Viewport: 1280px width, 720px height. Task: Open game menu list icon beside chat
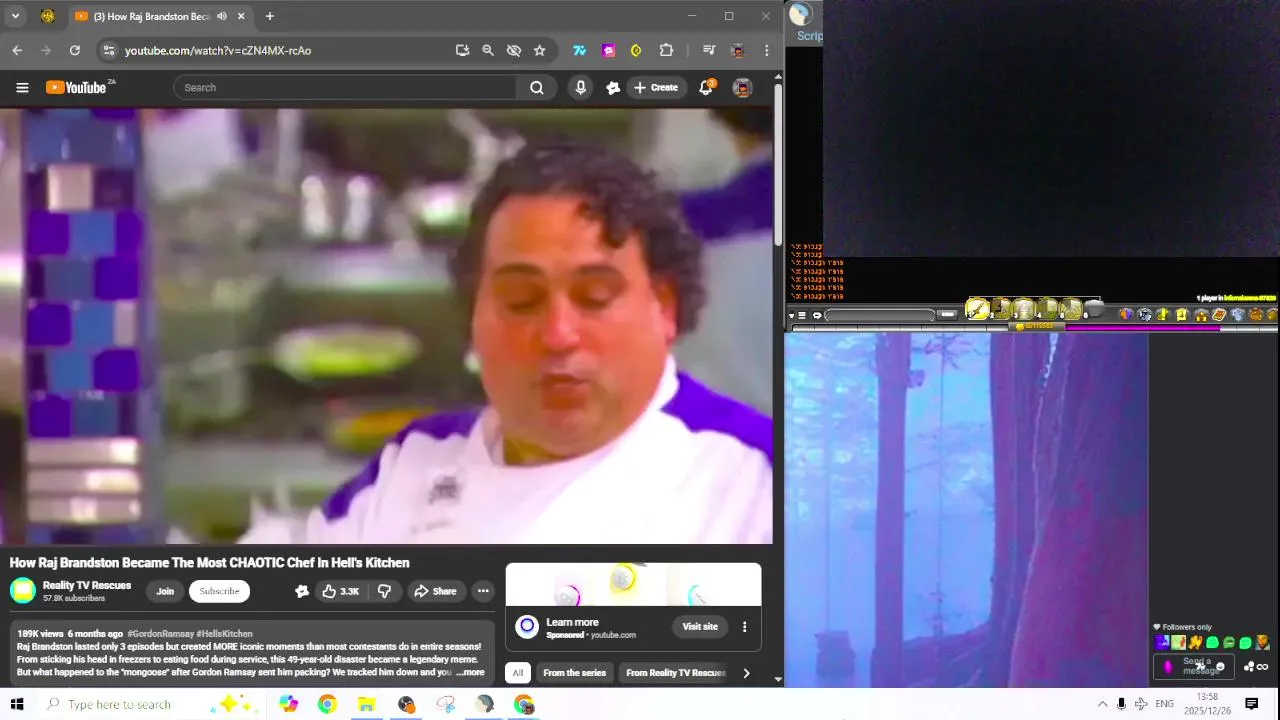[802, 315]
